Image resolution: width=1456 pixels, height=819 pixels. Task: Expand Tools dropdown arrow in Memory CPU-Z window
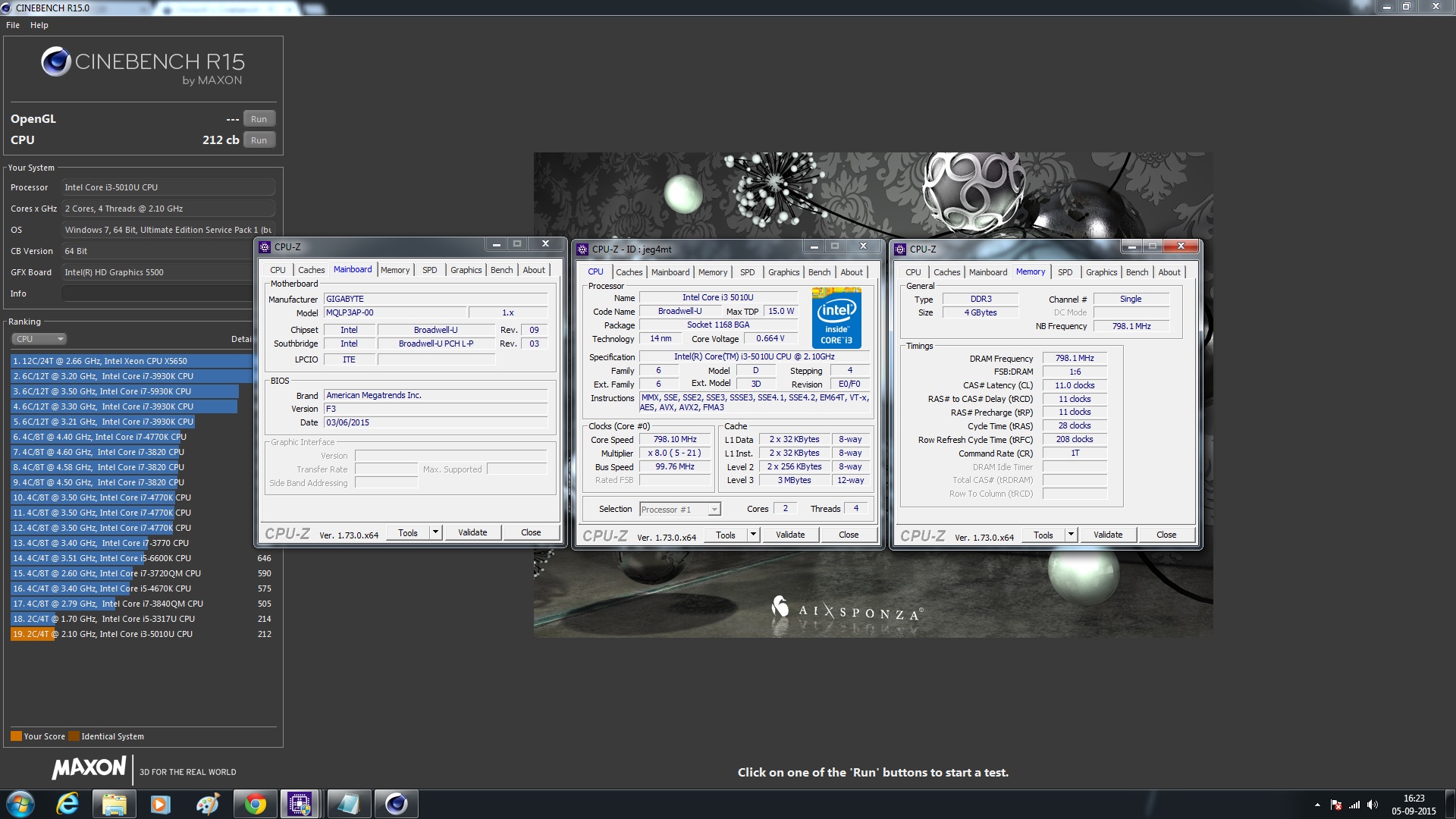click(x=1072, y=535)
